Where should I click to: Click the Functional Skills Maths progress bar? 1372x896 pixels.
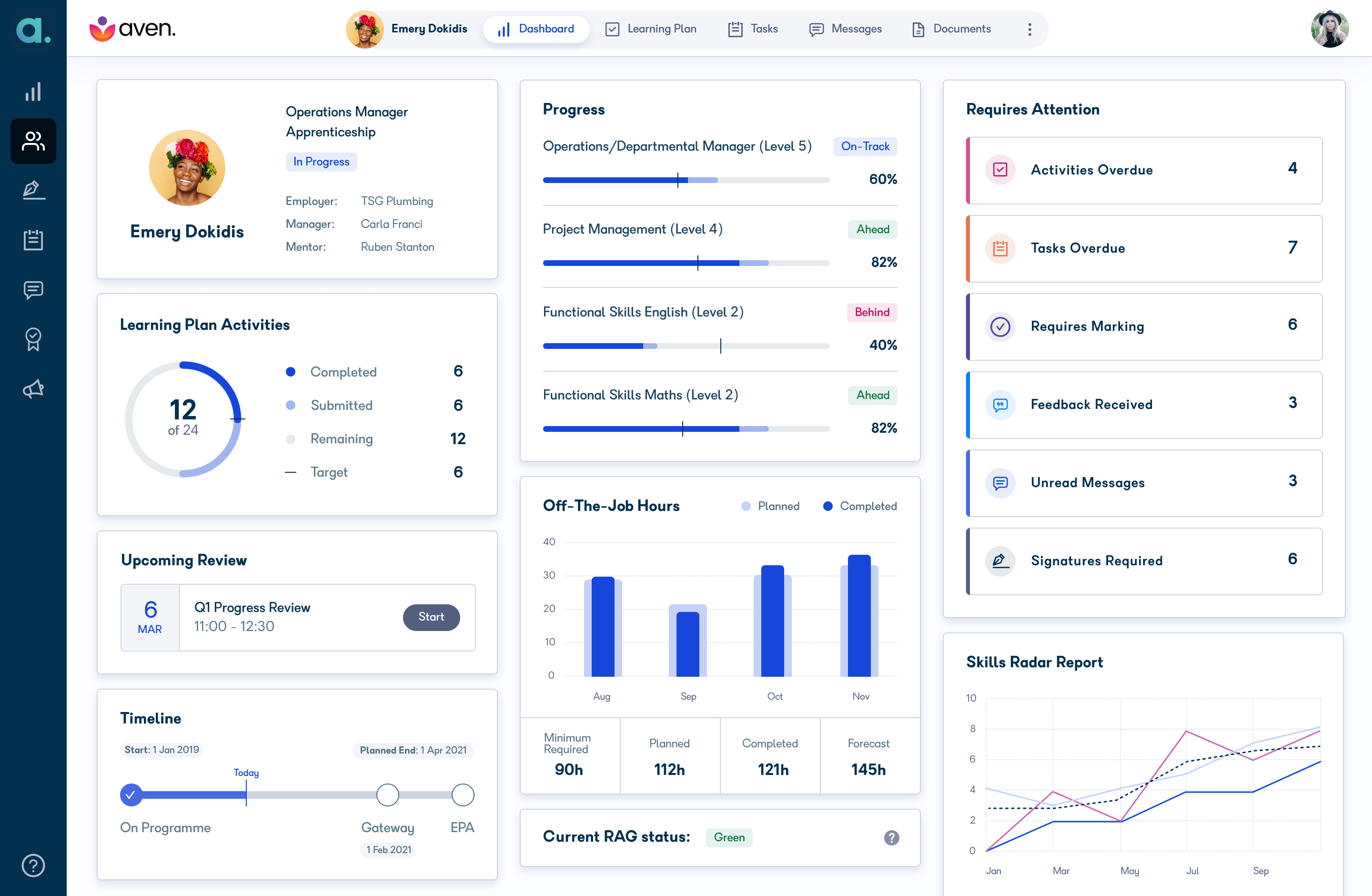pyautogui.click(x=686, y=429)
